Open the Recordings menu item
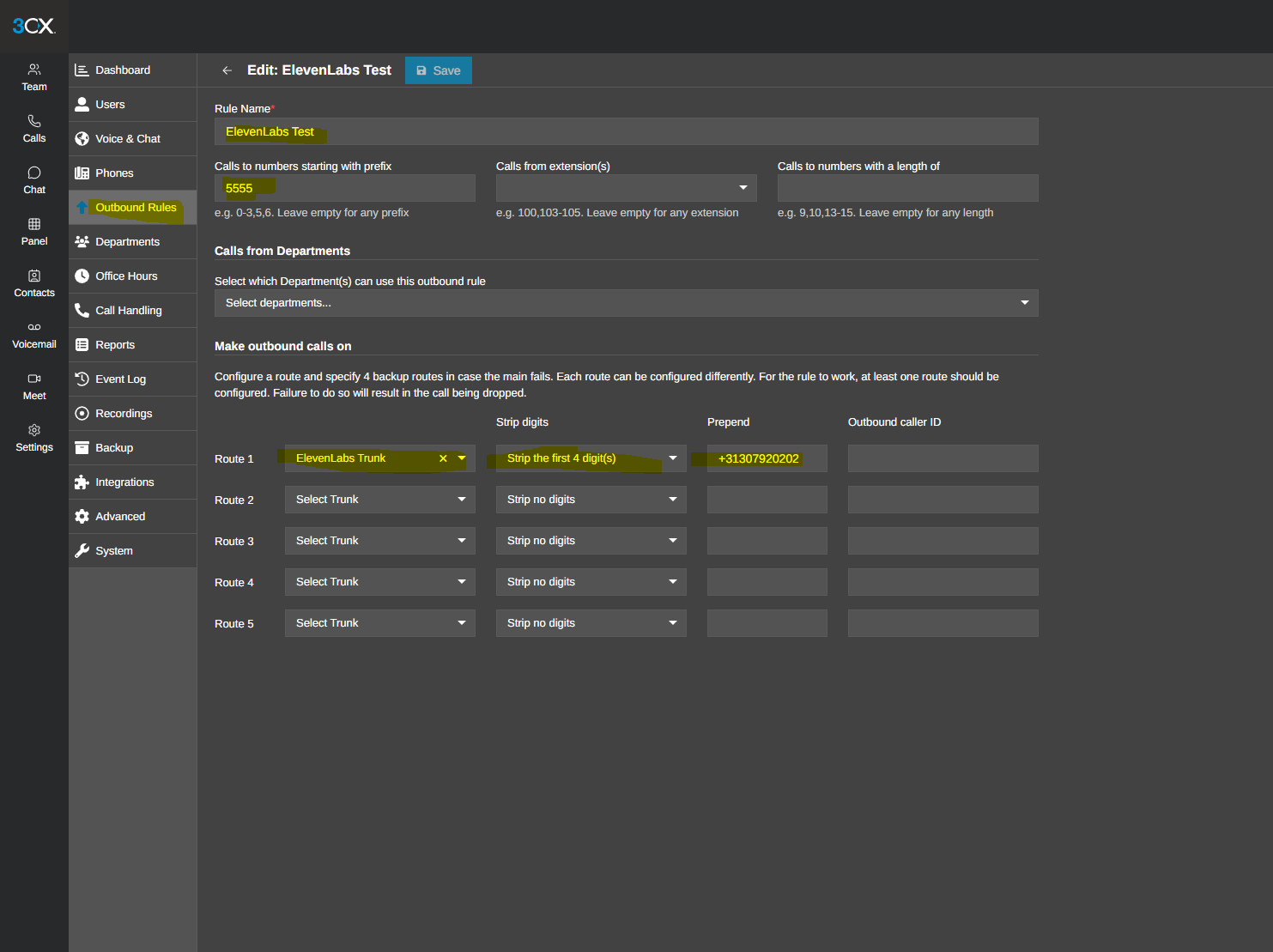 click(133, 414)
